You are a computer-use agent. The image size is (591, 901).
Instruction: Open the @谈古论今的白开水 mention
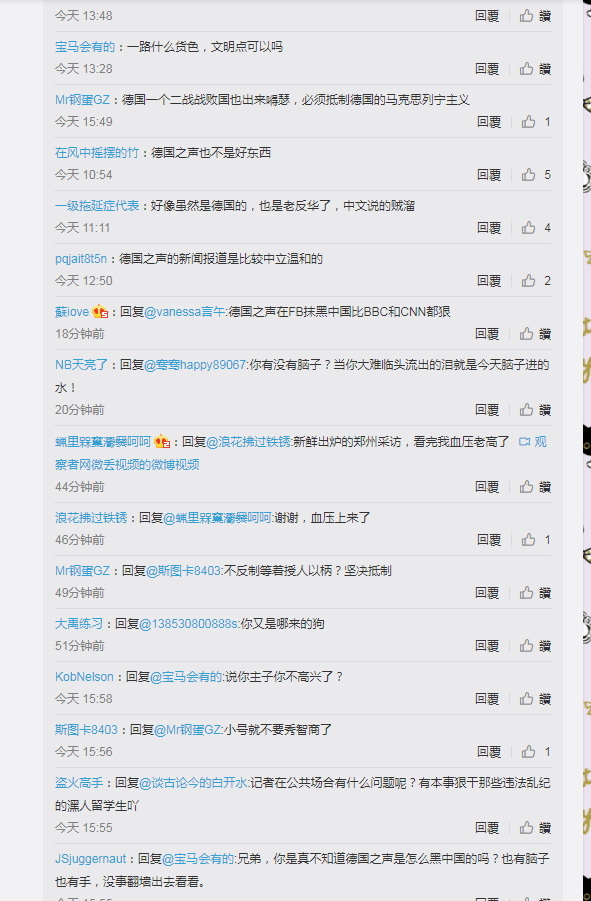point(194,783)
